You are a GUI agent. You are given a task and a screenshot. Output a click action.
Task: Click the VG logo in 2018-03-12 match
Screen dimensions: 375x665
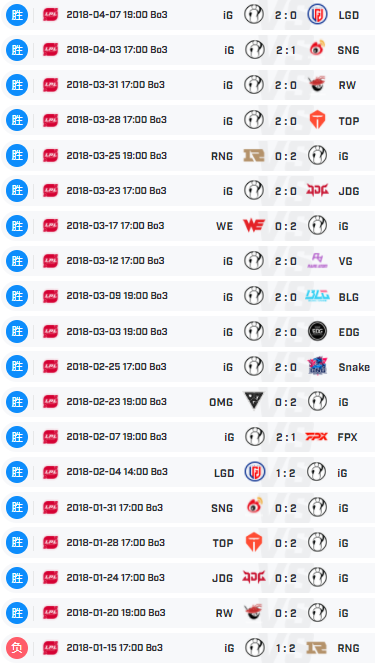317,260
